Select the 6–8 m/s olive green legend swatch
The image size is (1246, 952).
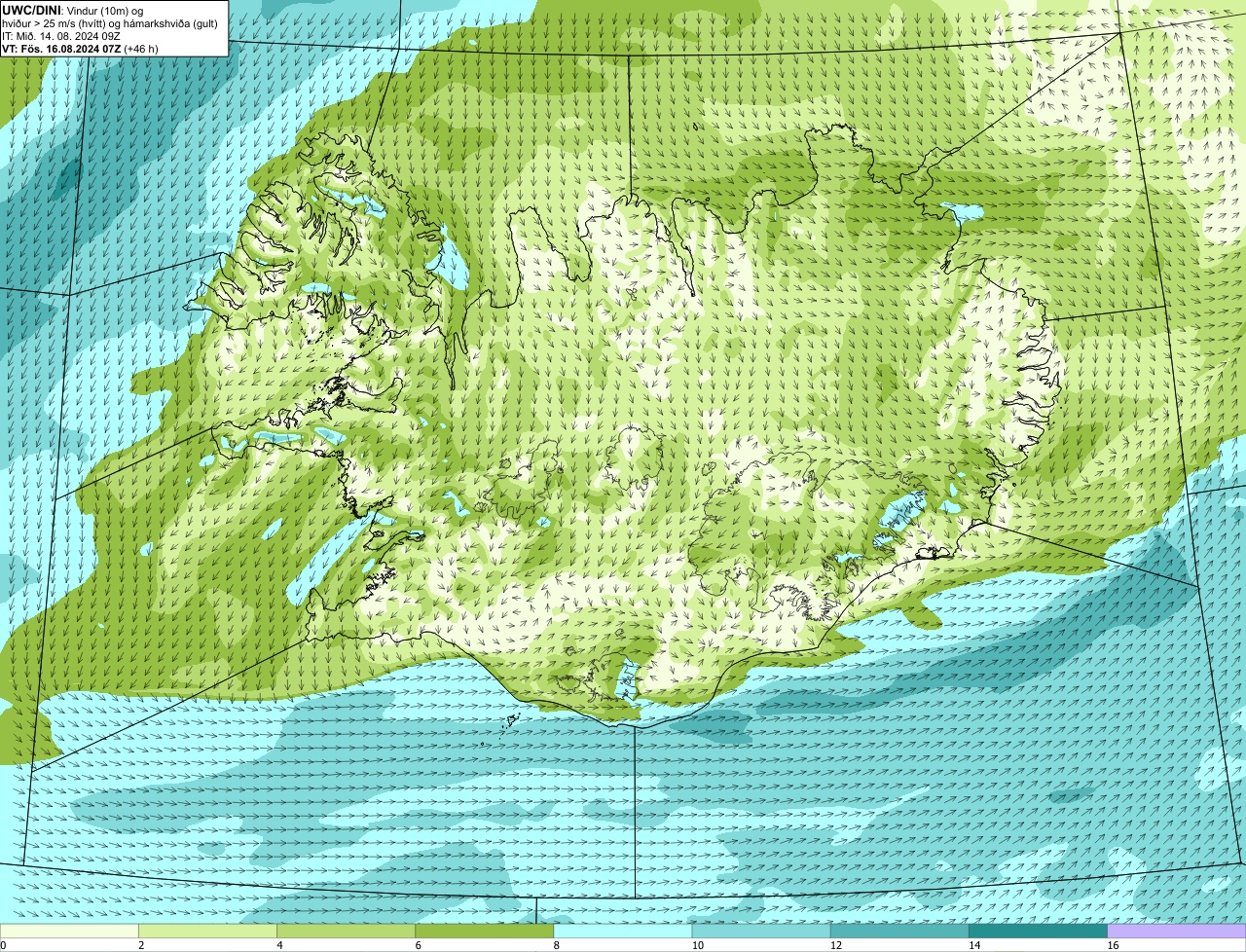tap(485, 931)
